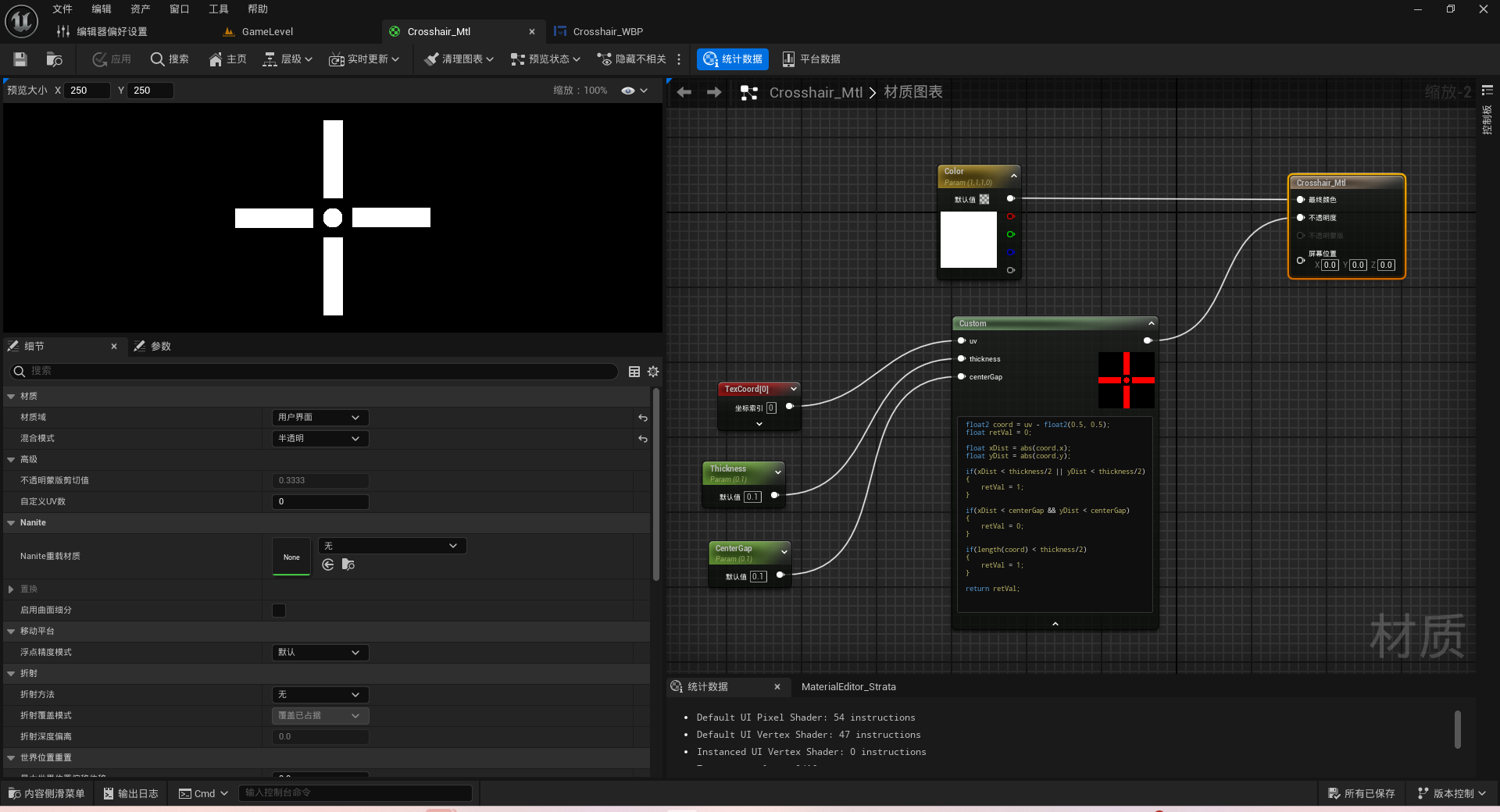The image size is (1500, 812).
Task: Click the preview size Y input field
Action: coord(151,91)
